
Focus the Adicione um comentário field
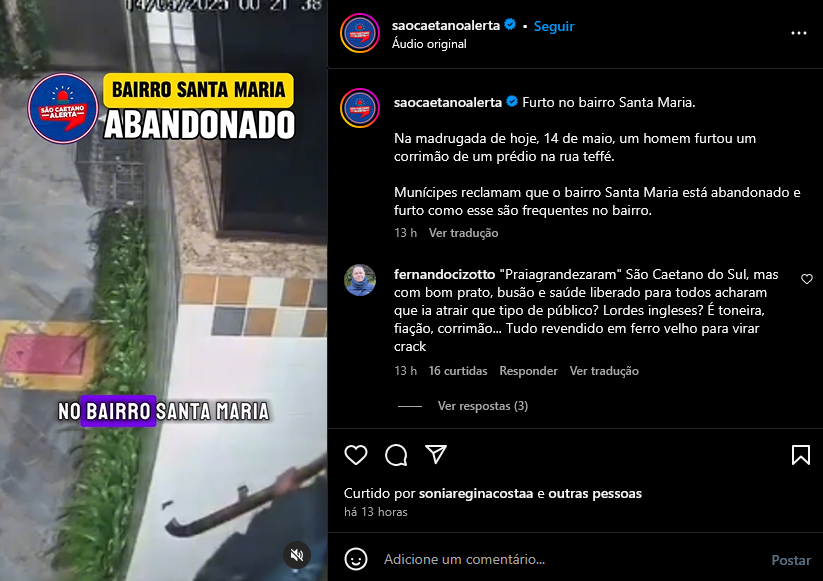pyautogui.click(x=572, y=559)
